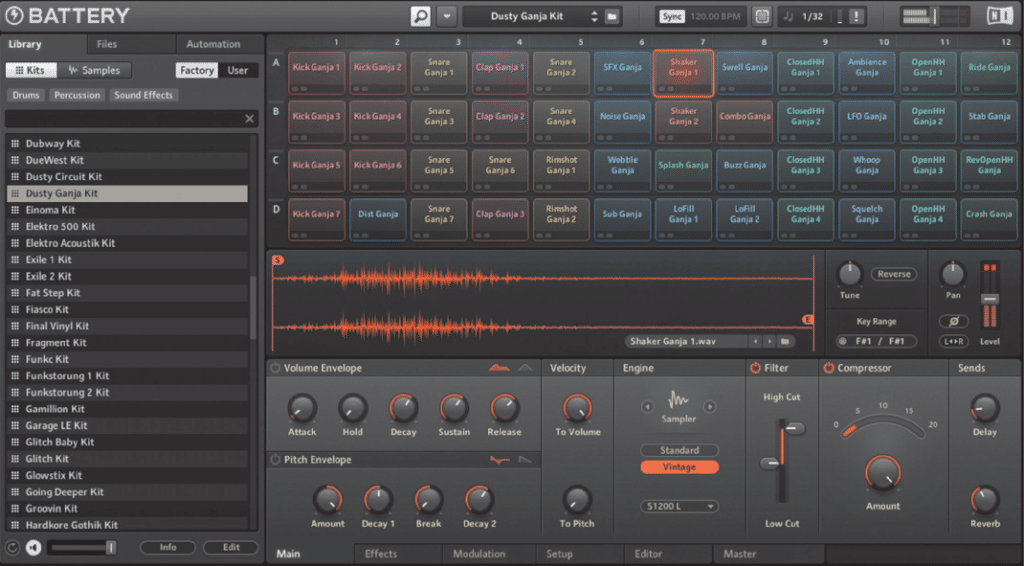
Task: Click the exclamation panic icon in header
Action: click(856, 16)
